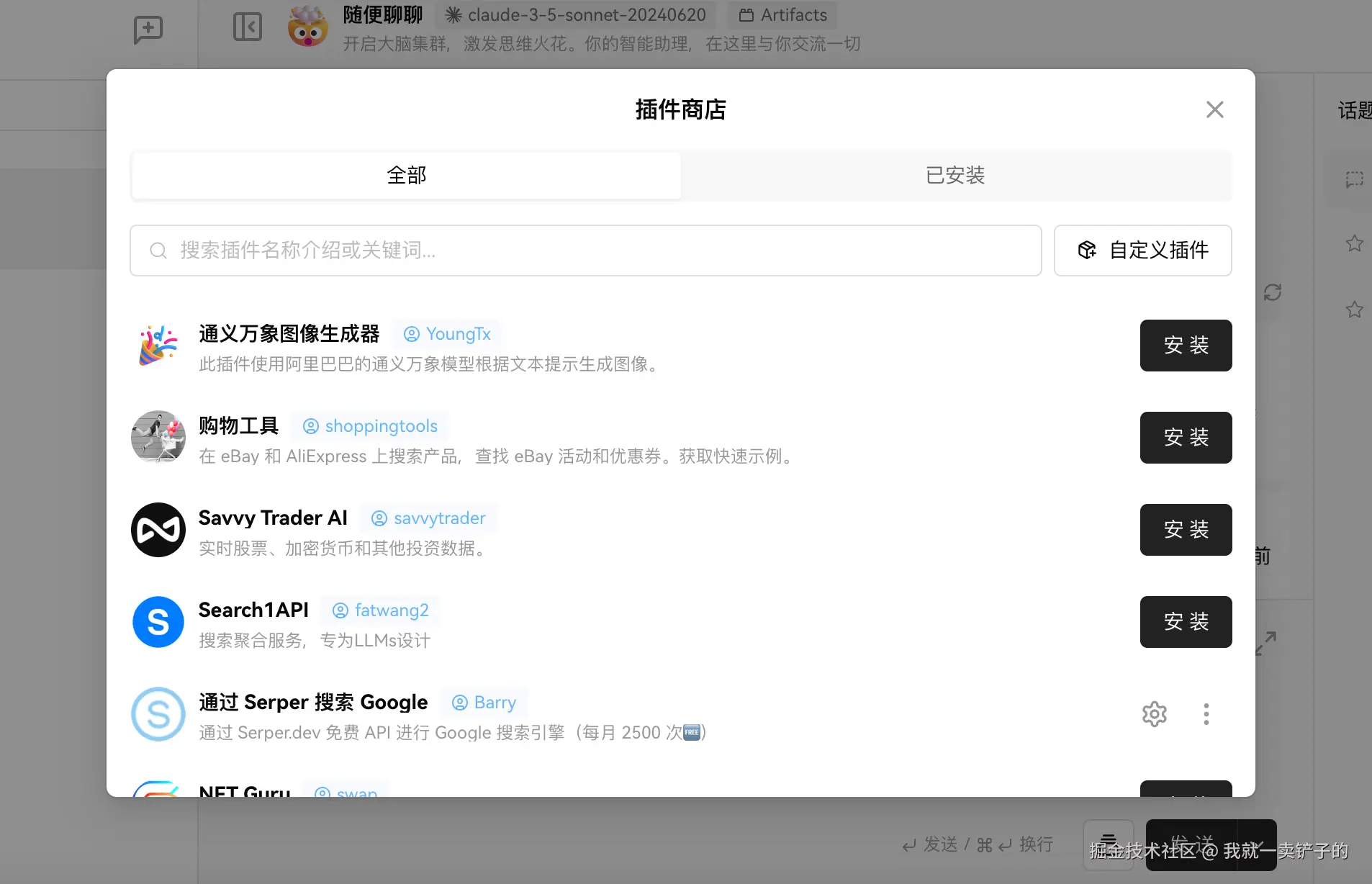1372x884 pixels.
Task: Click the Search1API blue S logo
Action: click(x=158, y=622)
